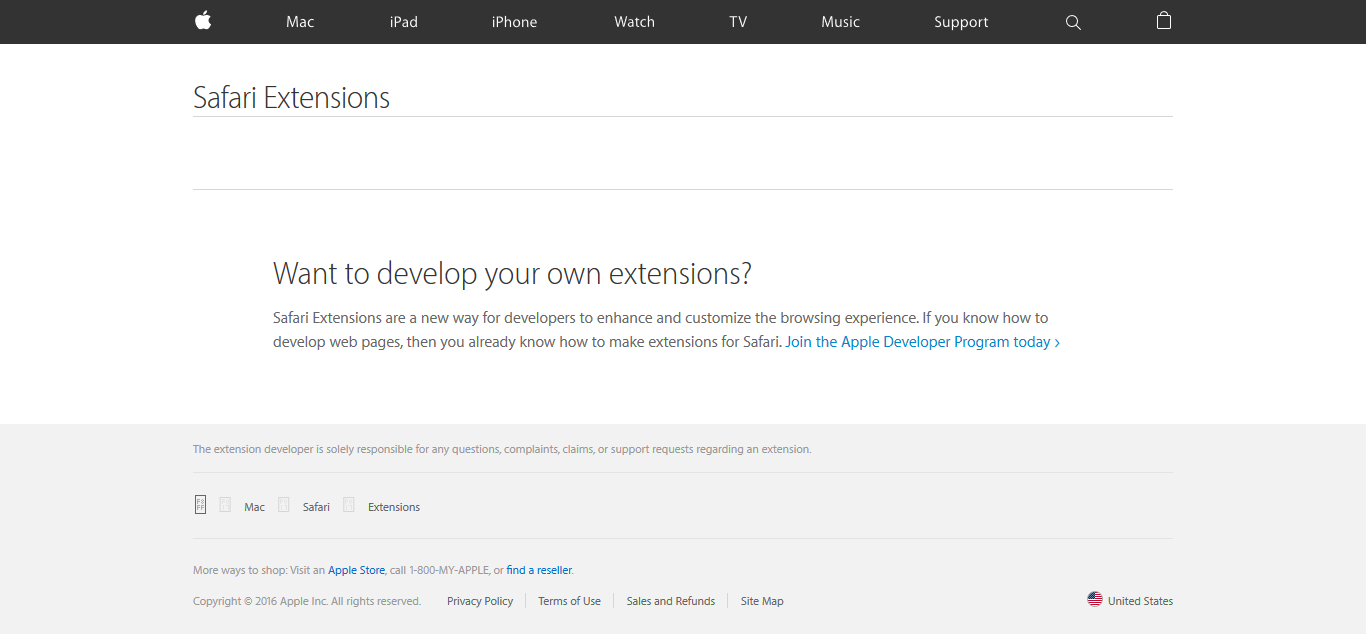Open the Mac menu item
Screen dimensions: 1366x643
pyautogui.click(x=300, y=22)
